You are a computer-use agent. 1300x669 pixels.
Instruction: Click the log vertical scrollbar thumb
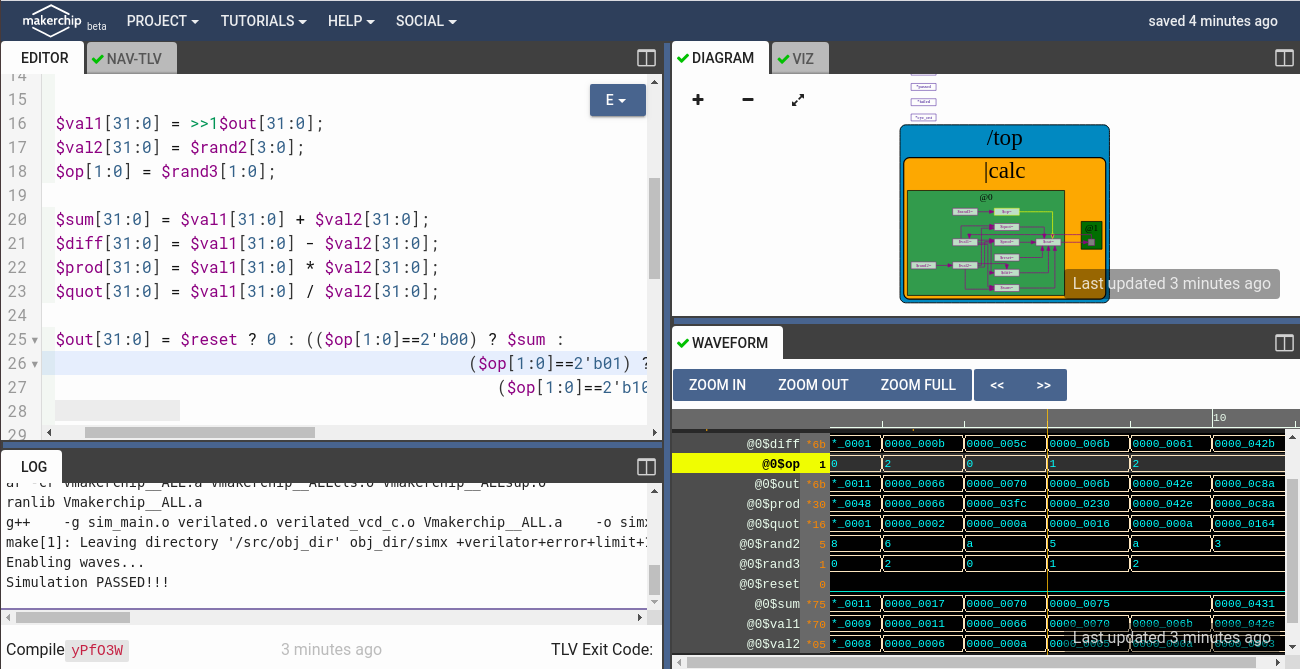pos(655,580)
